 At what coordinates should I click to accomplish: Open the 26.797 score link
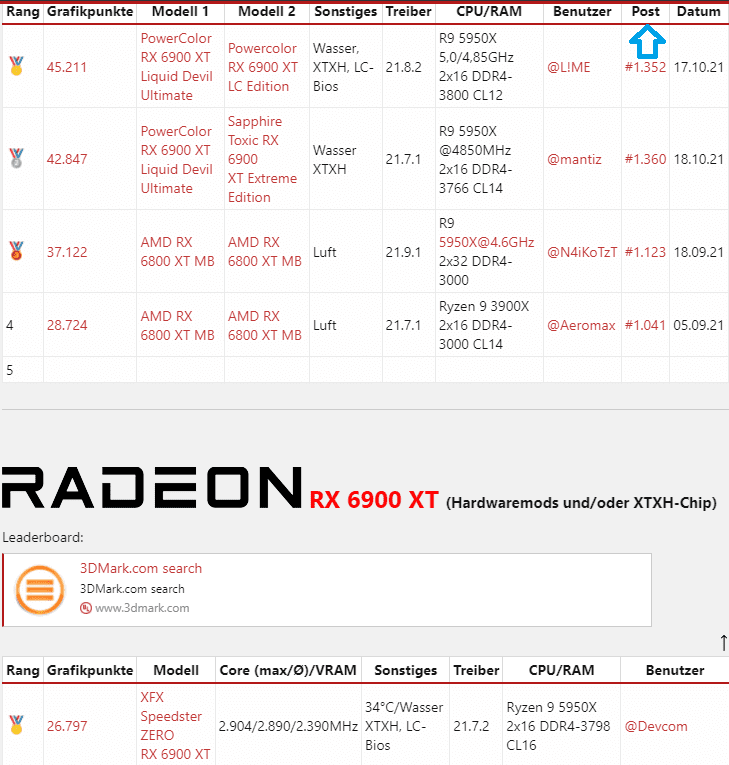click(x=67, y=726)
